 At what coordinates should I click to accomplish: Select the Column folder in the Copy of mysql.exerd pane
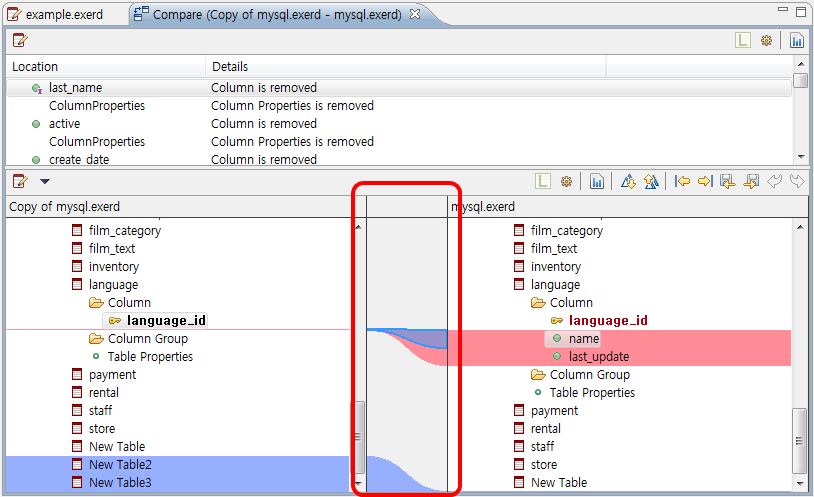click(129, 303)
